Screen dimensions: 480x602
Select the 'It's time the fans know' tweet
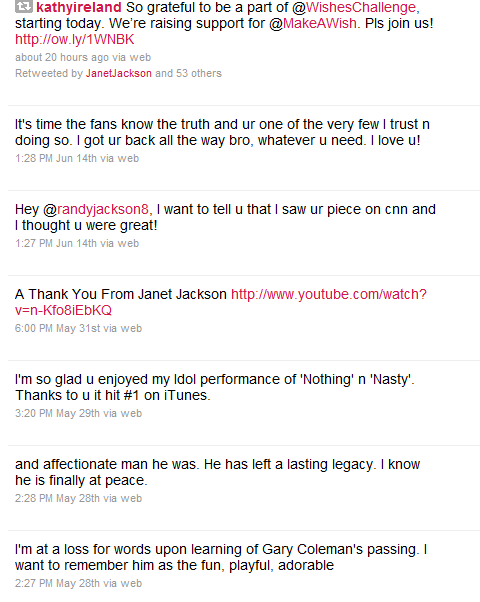(x=222, y=132)
